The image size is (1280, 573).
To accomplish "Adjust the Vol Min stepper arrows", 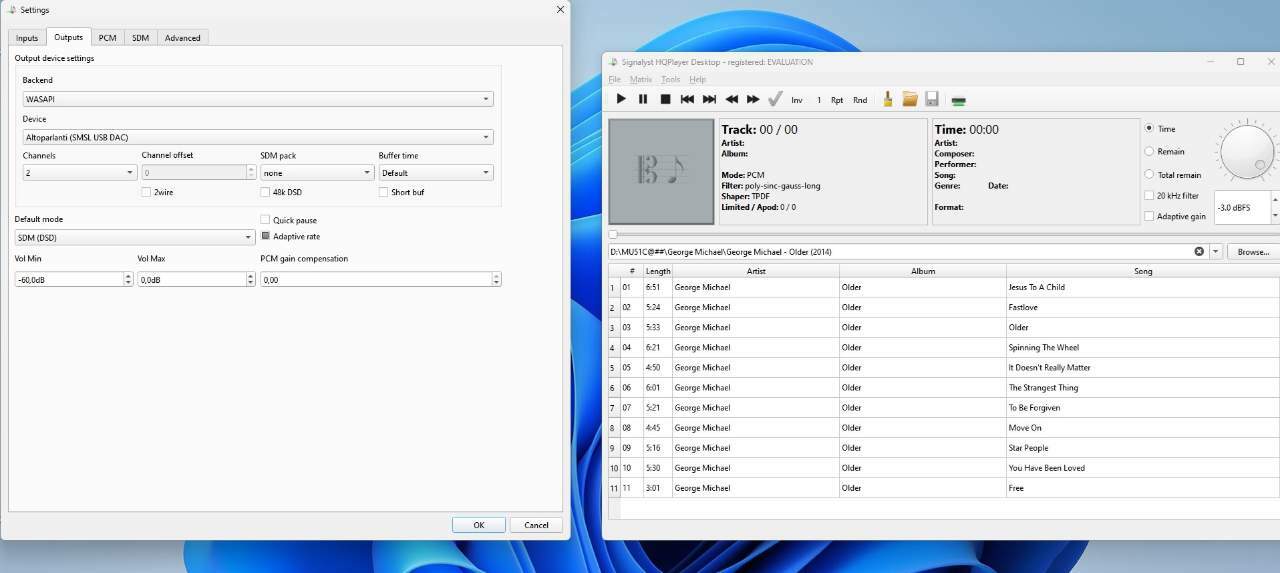I will tap(128, 279).
